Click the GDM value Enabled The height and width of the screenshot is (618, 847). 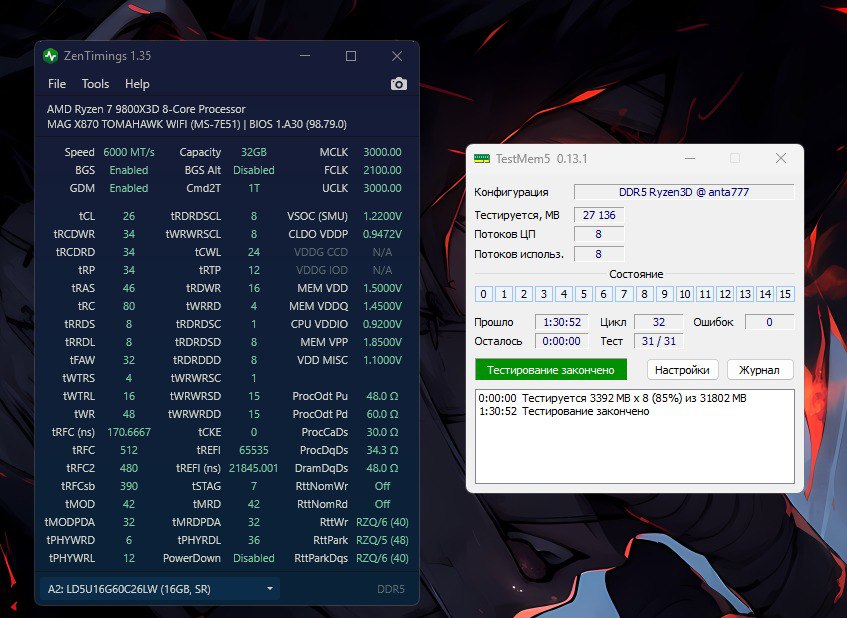[129, 188]
